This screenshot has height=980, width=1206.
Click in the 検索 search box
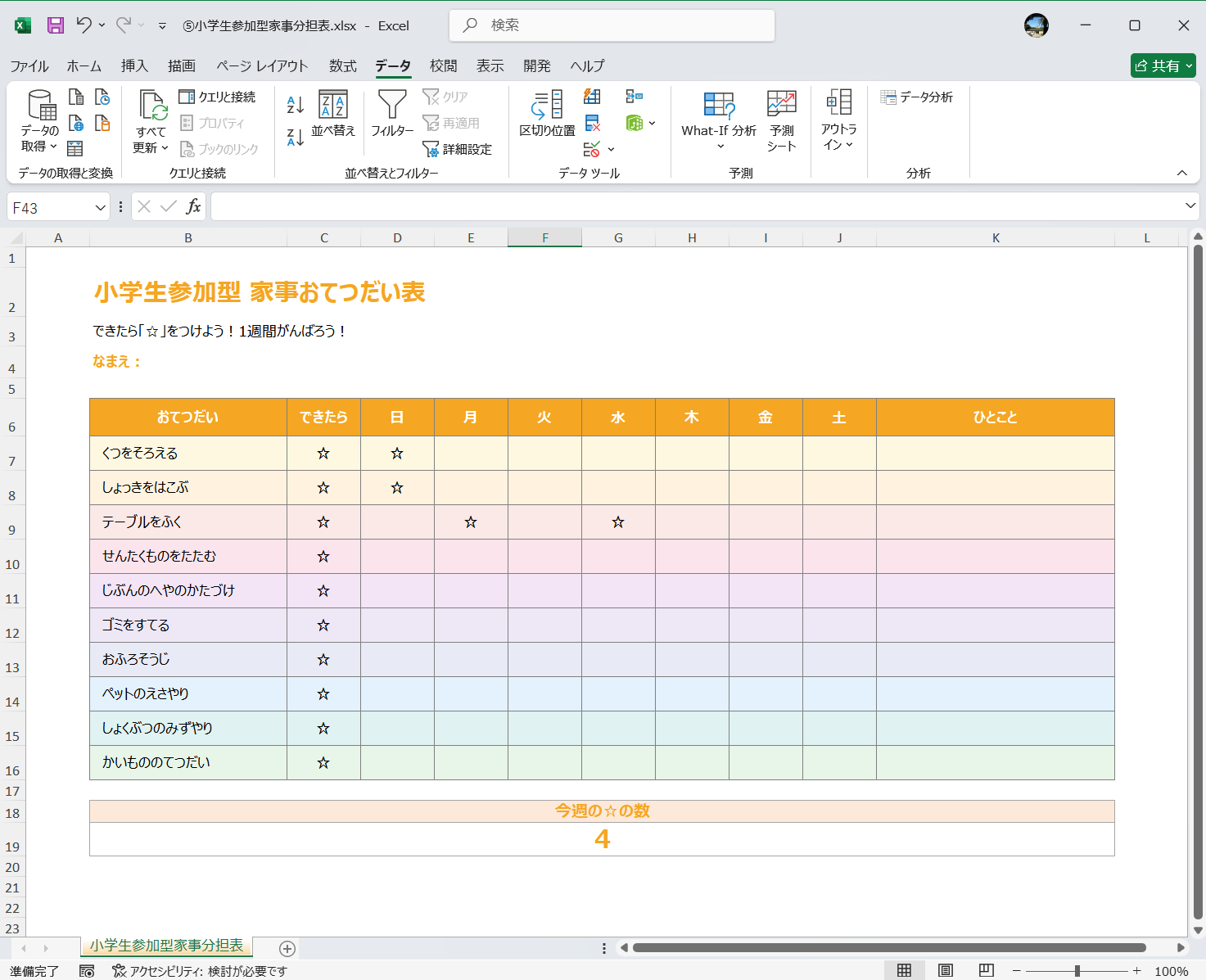612,25
